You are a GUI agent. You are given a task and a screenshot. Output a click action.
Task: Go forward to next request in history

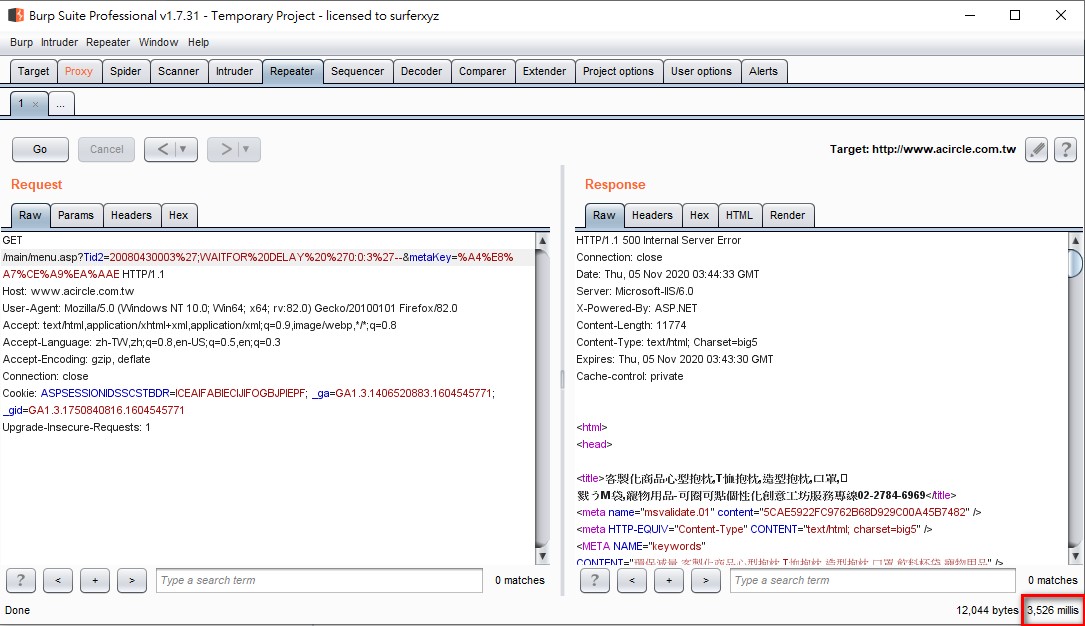click(x=225, y=149)
